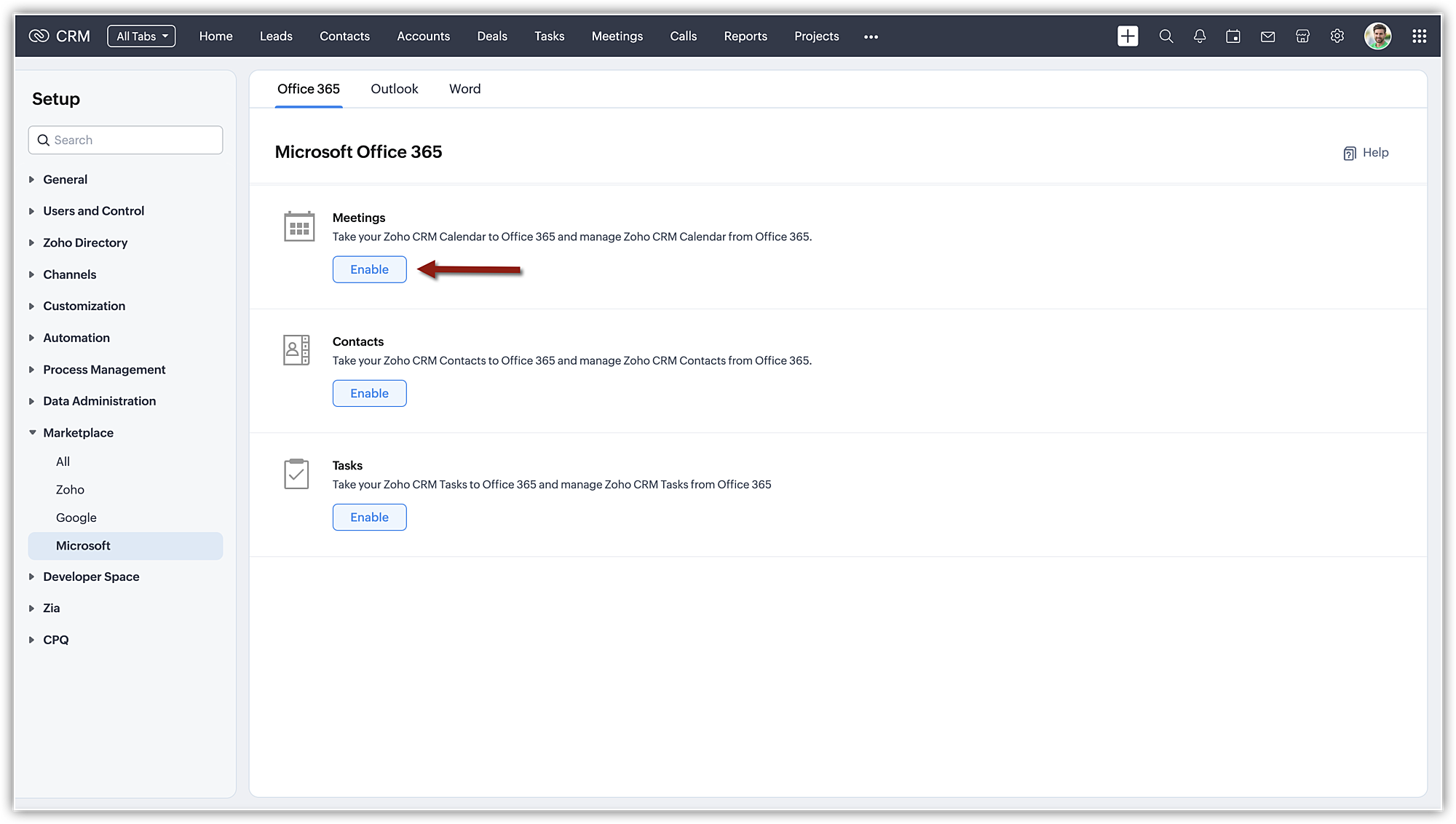Open the top bar search icon
The height and width of the screenshot is (824, 1456).
pos(1166,36)
